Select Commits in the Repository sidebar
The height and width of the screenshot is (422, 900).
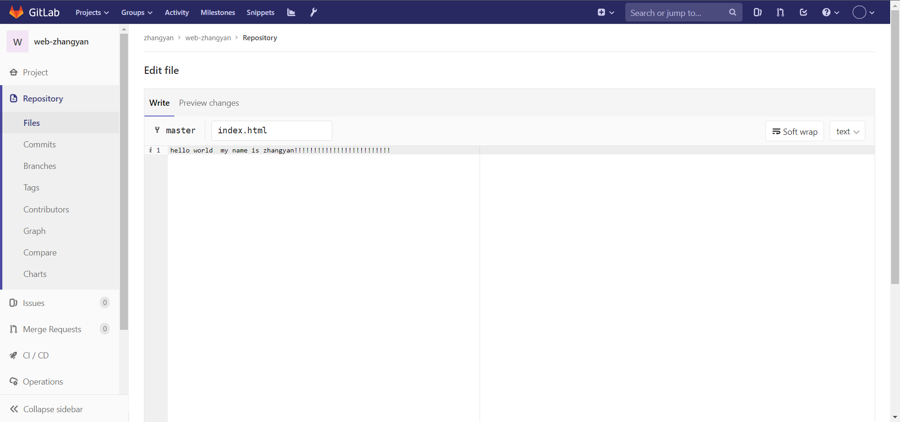[x=40, y=144]
